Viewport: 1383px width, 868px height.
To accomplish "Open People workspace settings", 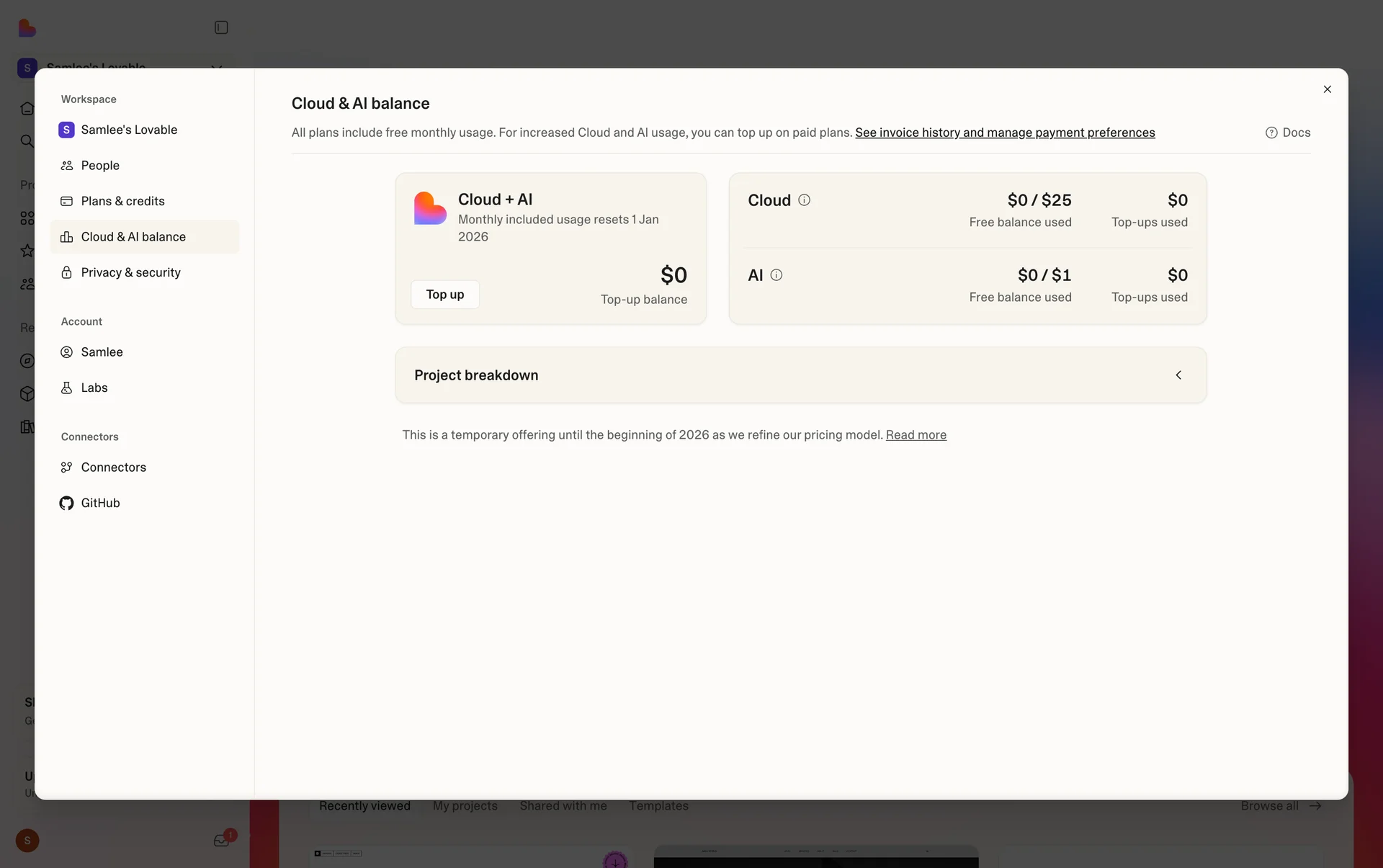I will tap(100, 166).
